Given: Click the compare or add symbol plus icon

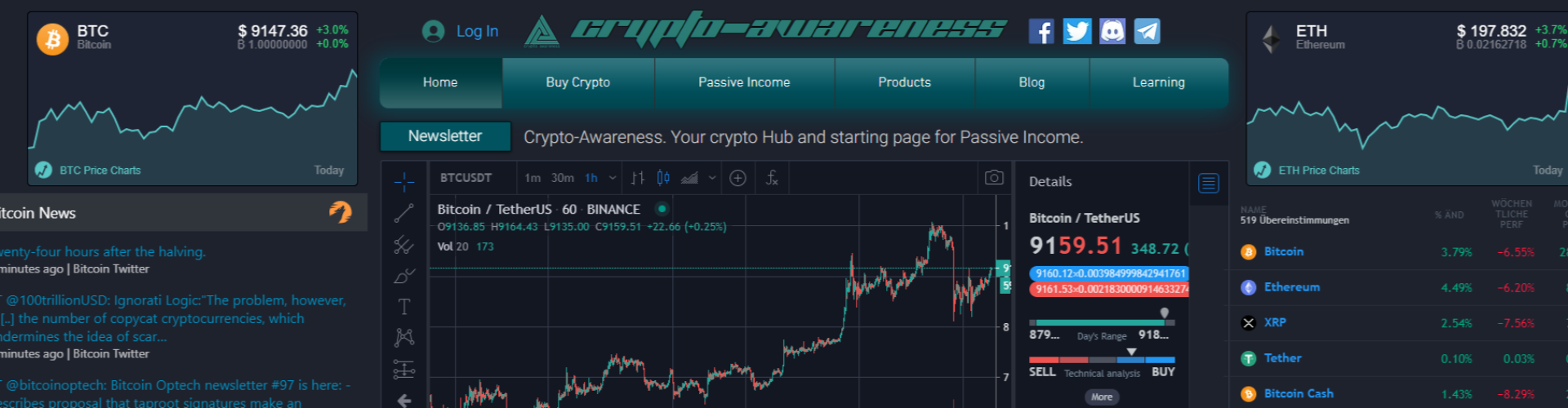Looking at the screenshot, I should 737,178.
